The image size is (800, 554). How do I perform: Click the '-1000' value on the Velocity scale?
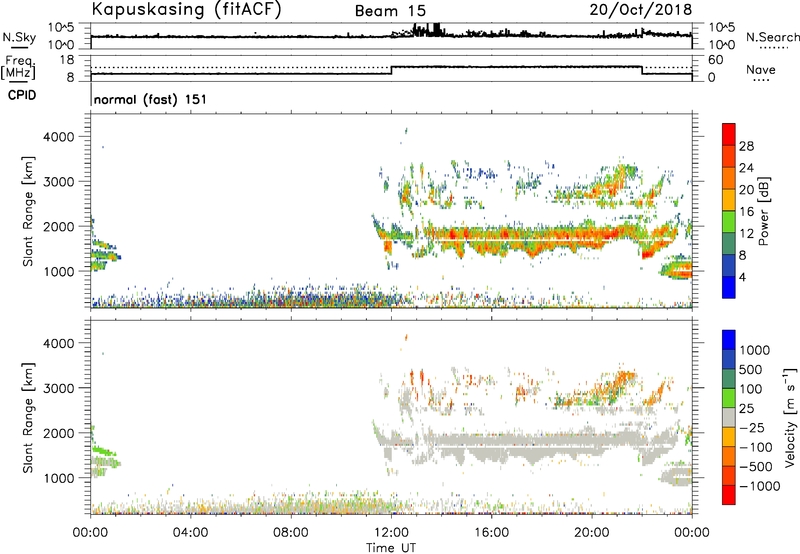tap(760, 486)
